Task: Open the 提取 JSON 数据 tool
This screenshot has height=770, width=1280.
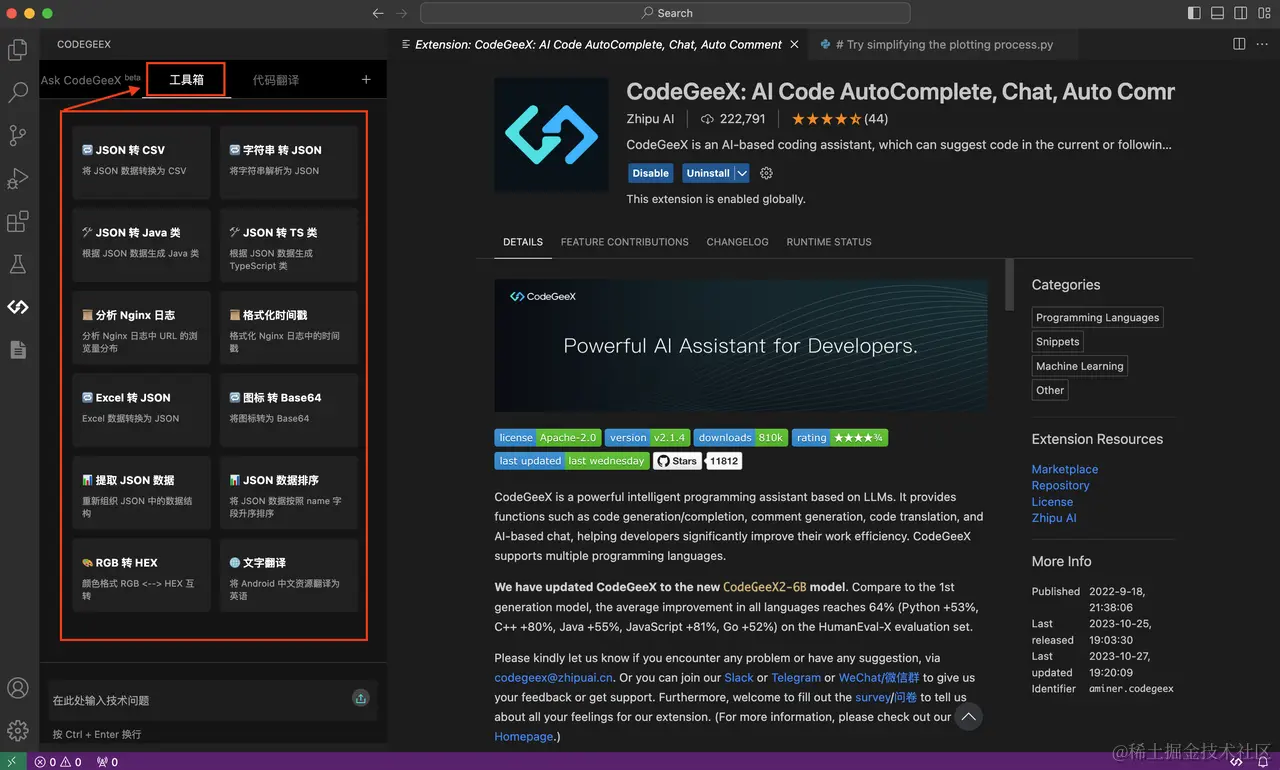Action: pyautogui.click(x=141, y=492)
